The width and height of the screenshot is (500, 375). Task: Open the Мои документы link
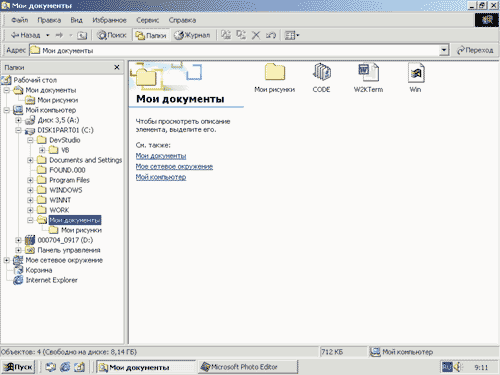(161, 156)
